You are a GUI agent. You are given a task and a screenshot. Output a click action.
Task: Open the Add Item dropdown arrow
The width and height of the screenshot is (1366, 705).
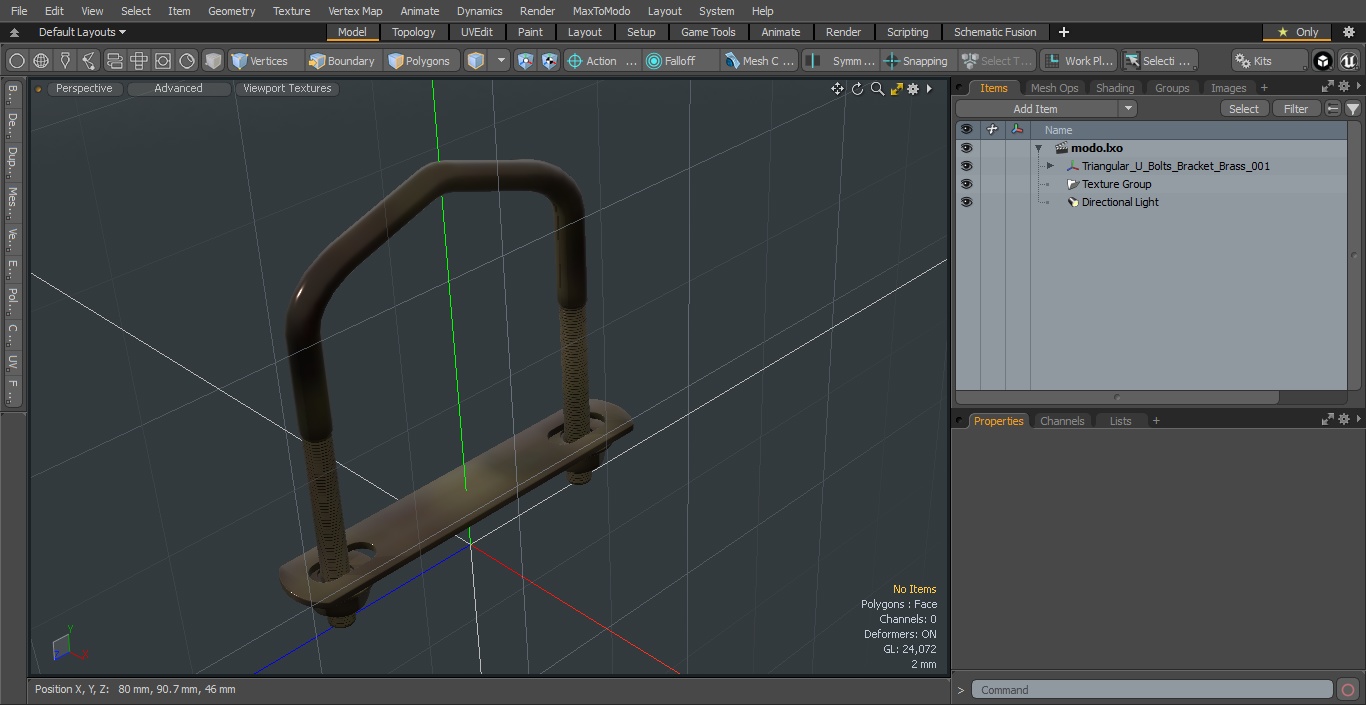(1128, 109)
